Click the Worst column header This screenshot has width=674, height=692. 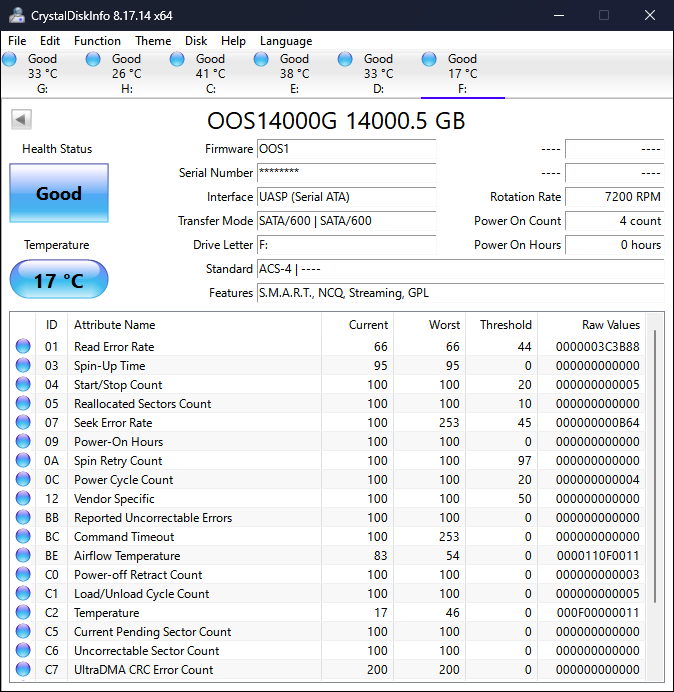click(x=429, y=325)
